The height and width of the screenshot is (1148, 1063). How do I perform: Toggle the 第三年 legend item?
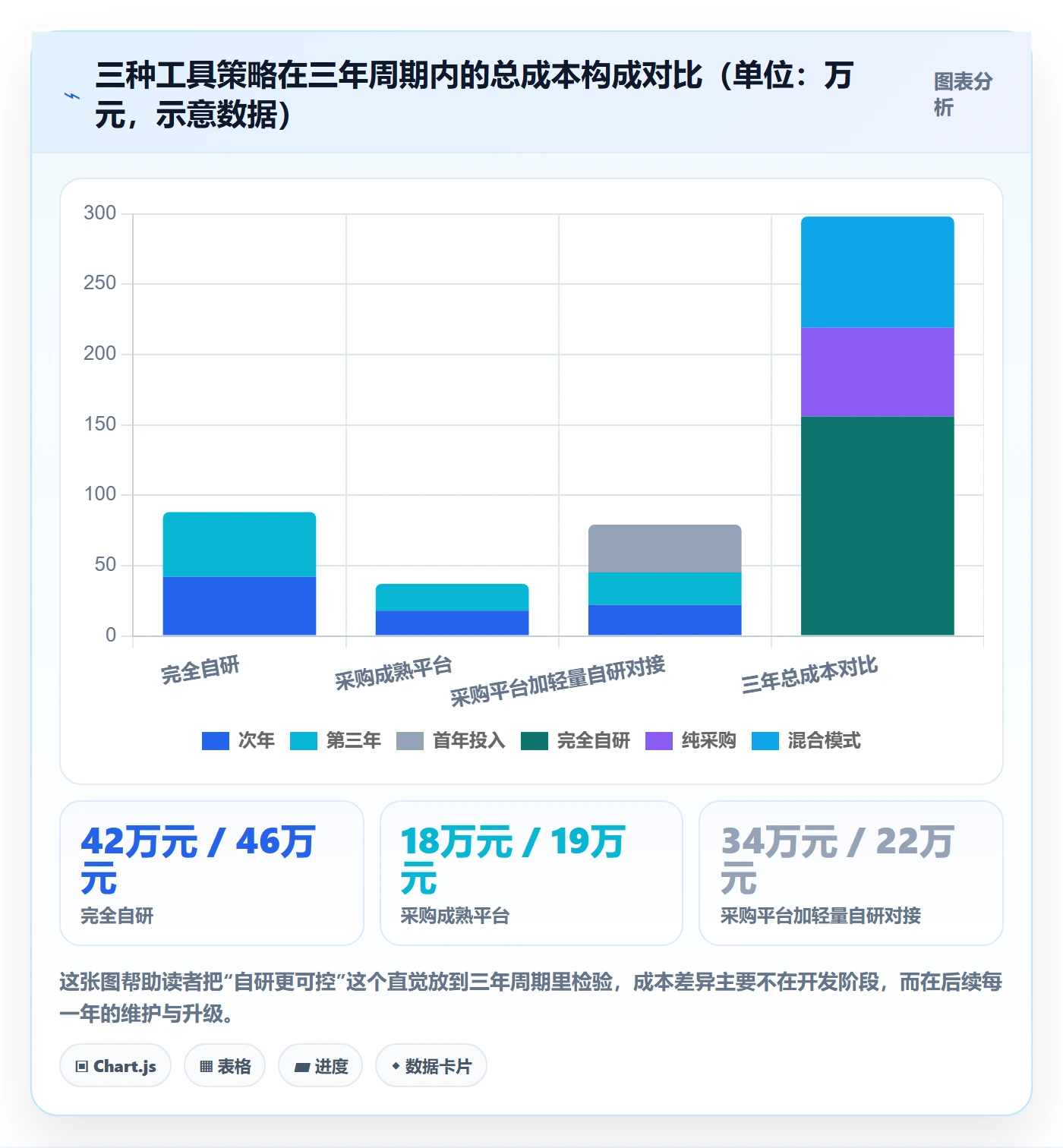(x=336, y=740)
